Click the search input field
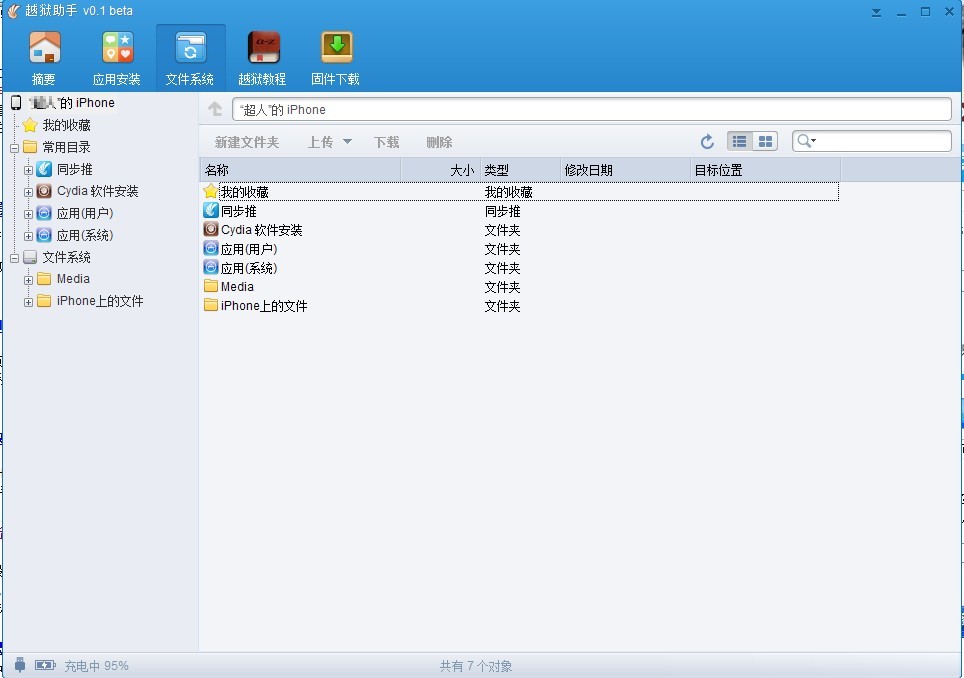This screenshot has height=678, width=964. point(882,142)
